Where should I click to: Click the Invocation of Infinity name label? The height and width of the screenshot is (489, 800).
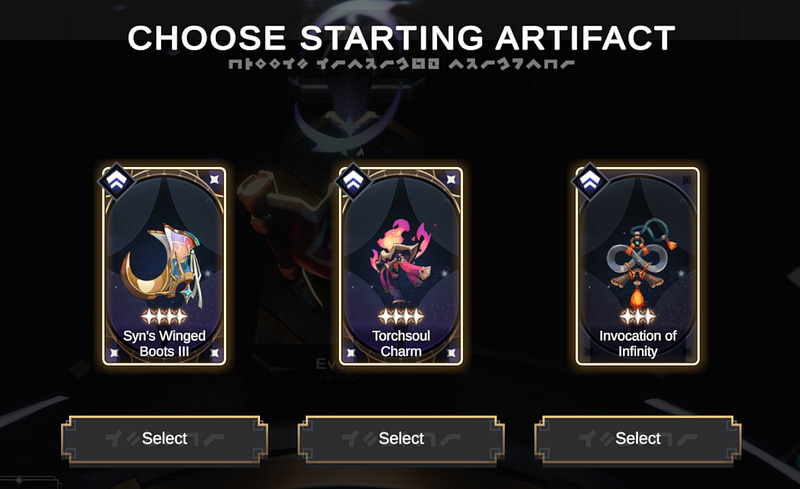(638, 344)
